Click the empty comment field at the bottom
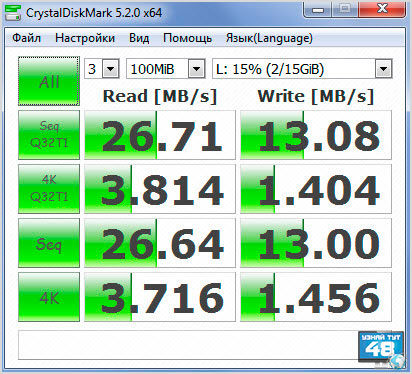Image resolution: width=412 pixels, height=374 pixels. pyautogui.click(x=188, y=345)
